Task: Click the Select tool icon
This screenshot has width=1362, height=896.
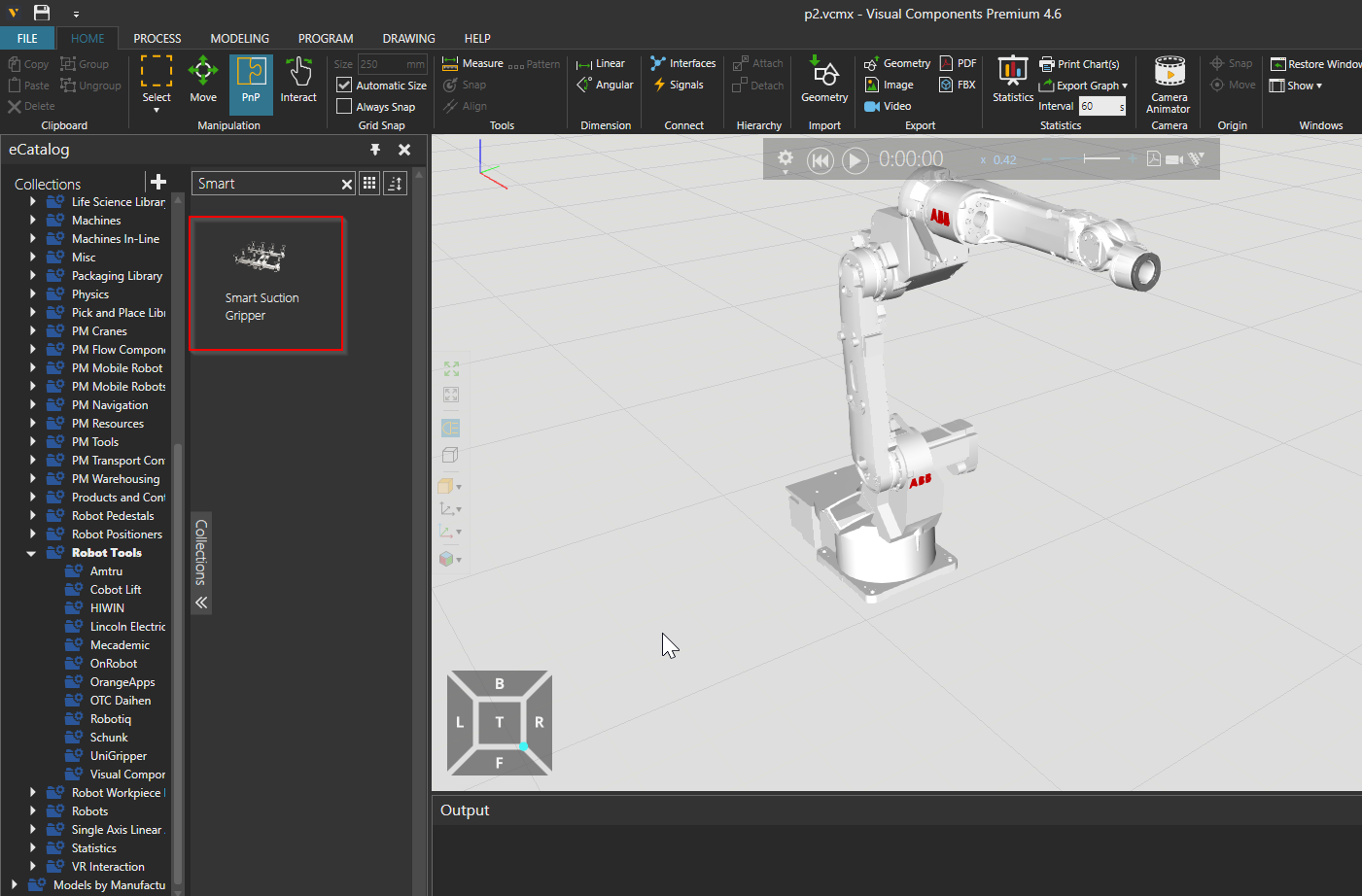Action: pos(157,73)
